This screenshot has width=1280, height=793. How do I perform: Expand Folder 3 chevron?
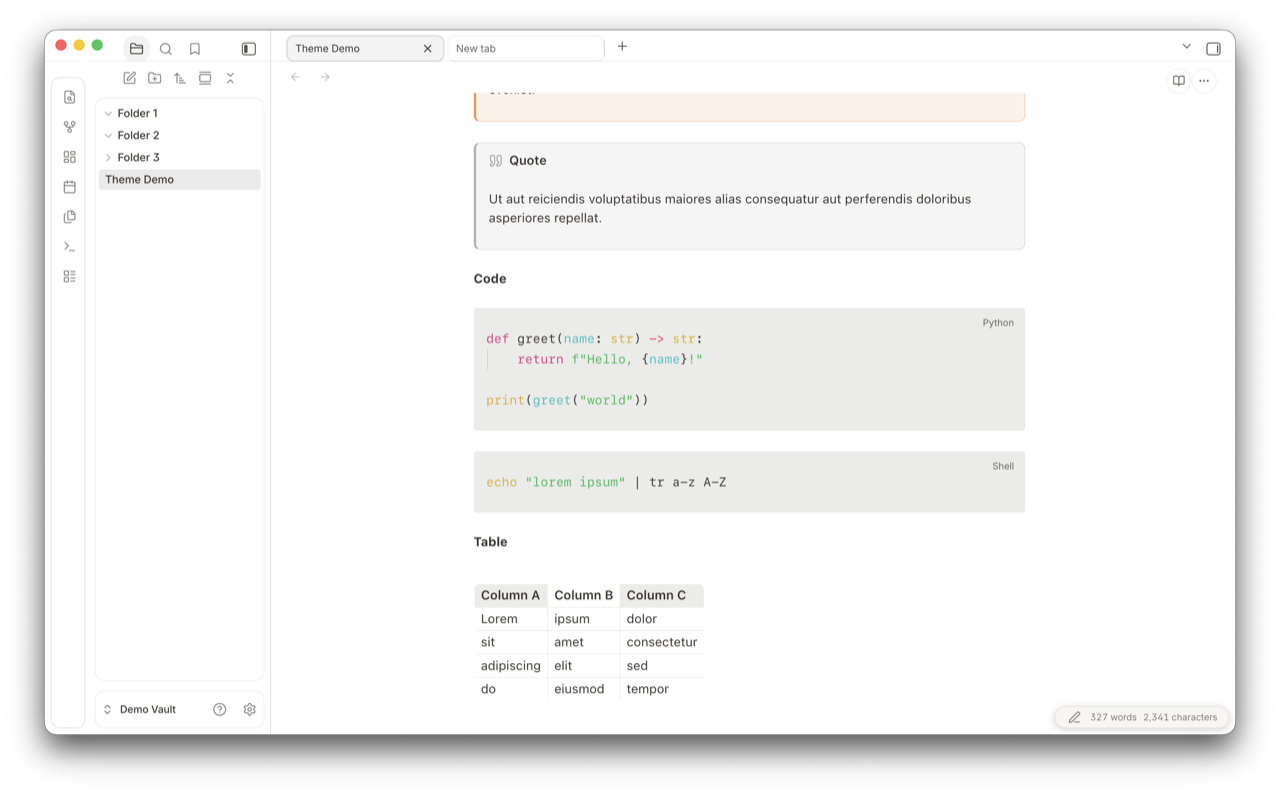click(x=108, y=157)
